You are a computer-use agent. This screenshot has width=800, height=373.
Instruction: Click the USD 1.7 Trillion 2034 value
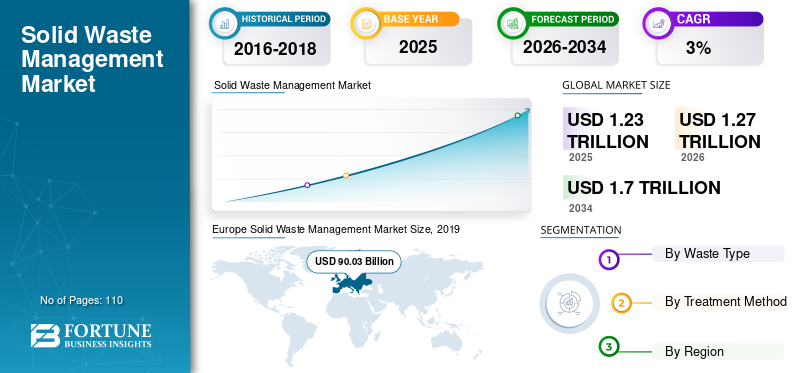643,188
